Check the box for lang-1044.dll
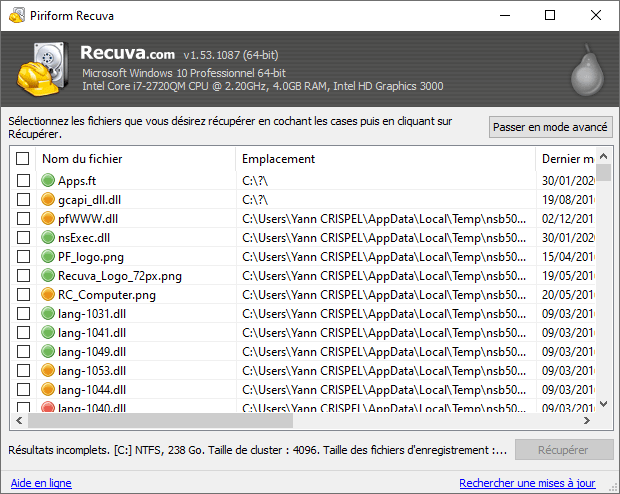 pyautogui.click(x=23, y=389)
